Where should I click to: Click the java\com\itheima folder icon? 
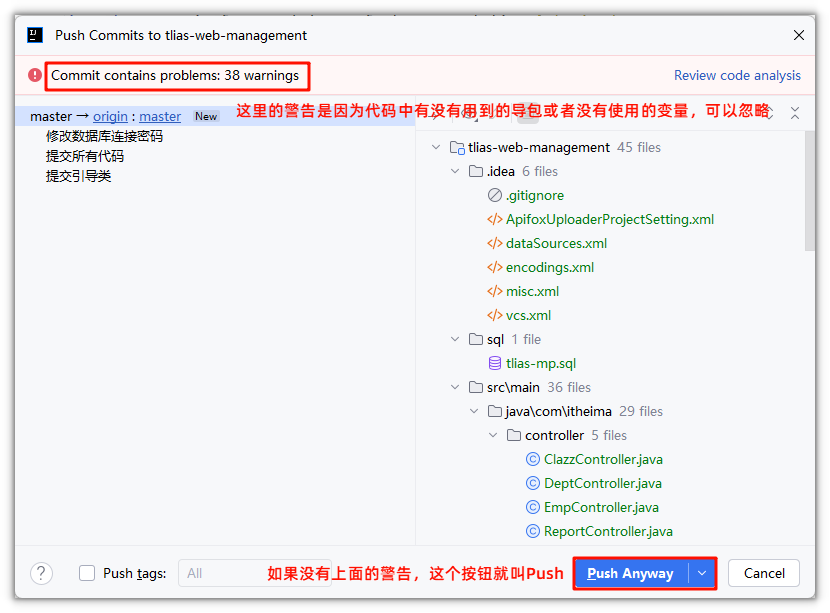(x=495, y=411)
